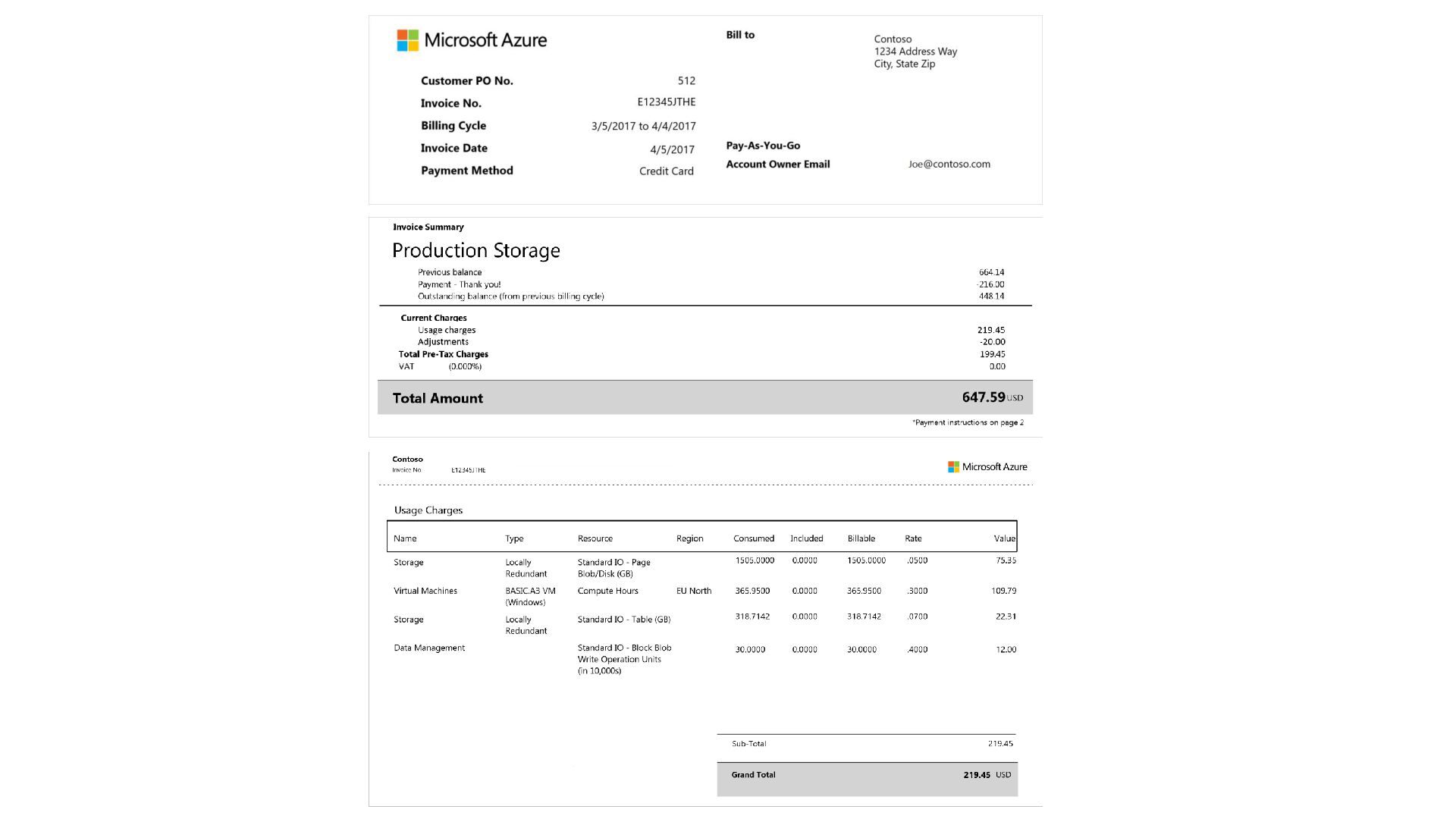This screenshot has width=1456, height=819.
Task: Click the Resource column header
Action: click(595, 538)
